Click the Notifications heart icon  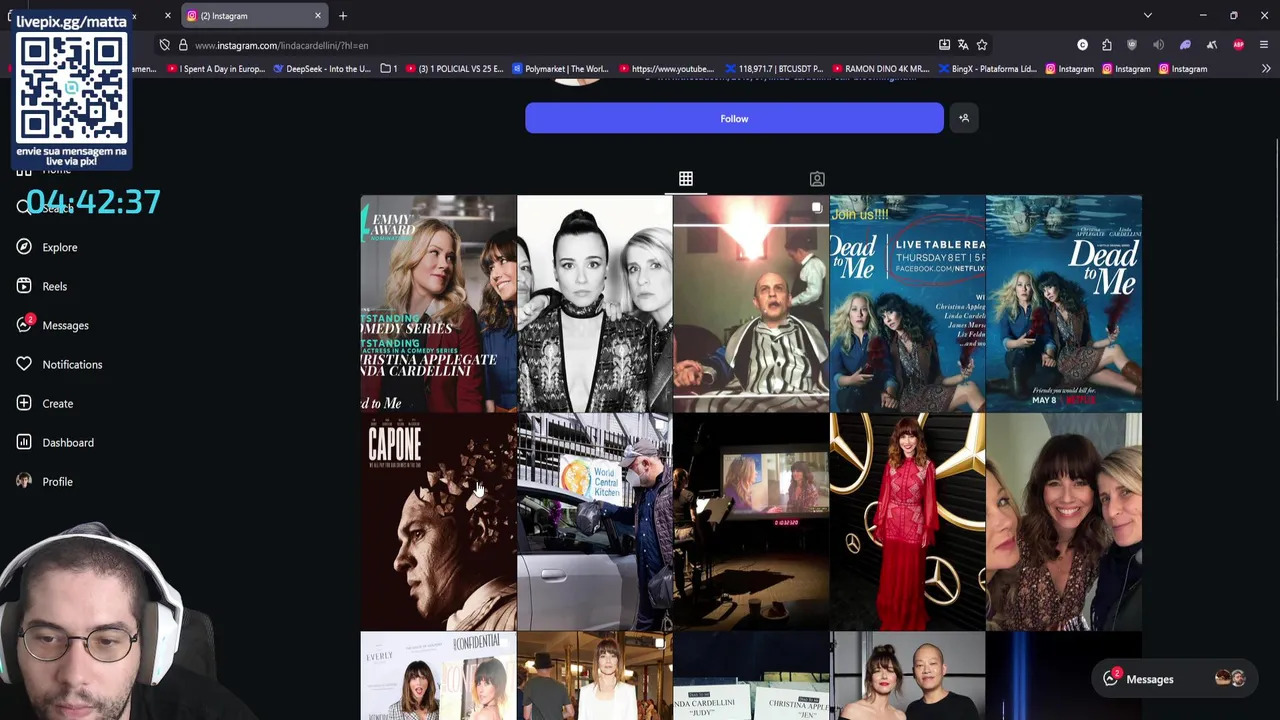(24, 364)
